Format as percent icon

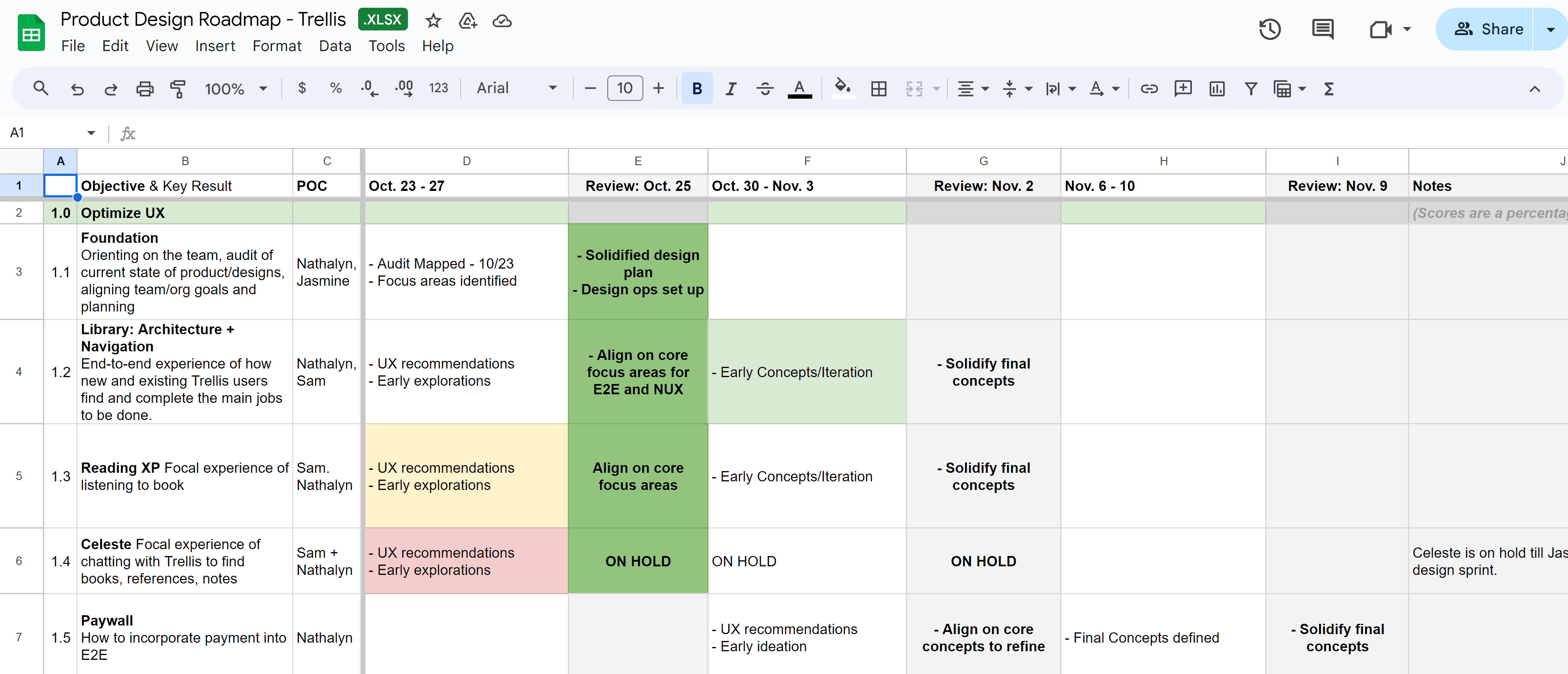pyautogui.click(x=335, y=89)
